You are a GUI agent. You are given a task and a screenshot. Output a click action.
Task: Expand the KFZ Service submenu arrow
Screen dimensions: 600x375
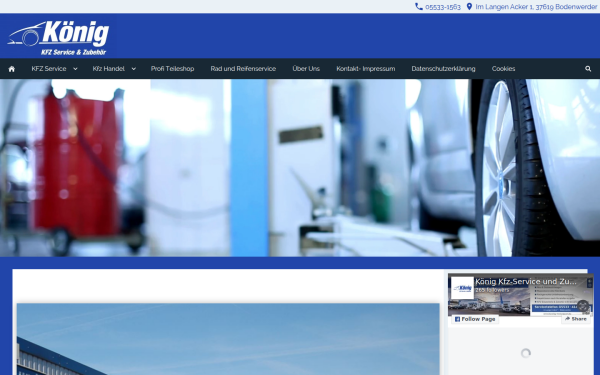coord(75,69)
